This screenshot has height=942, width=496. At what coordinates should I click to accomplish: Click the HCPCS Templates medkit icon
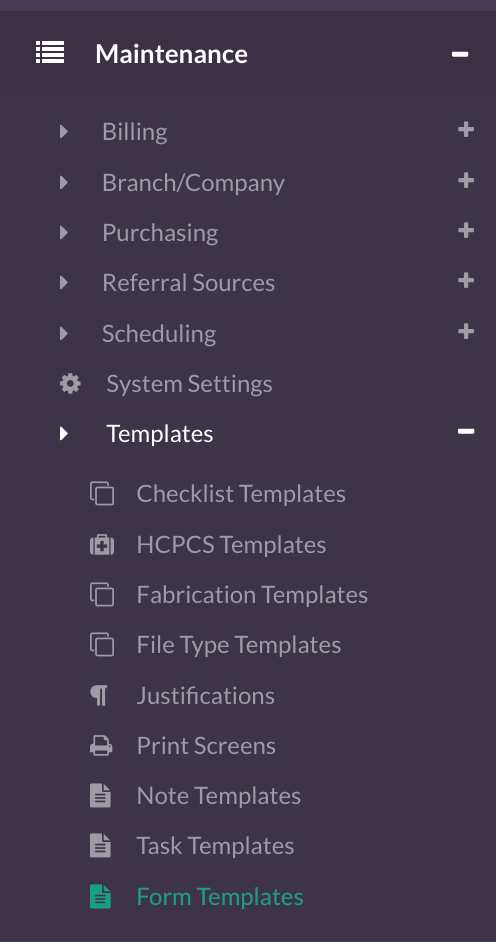coord(101,545)
